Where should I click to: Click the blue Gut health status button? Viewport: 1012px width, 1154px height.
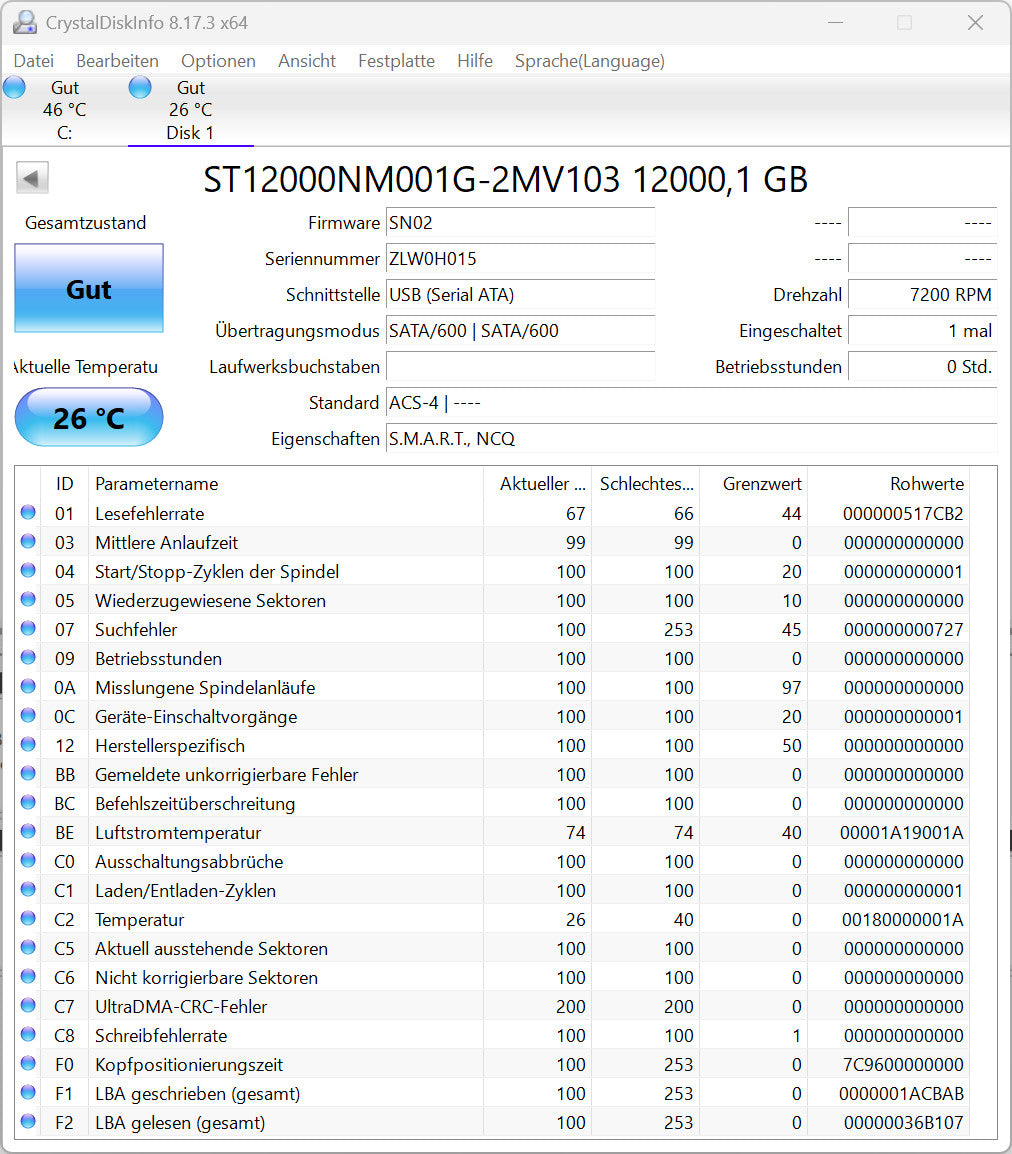point(88,289)
